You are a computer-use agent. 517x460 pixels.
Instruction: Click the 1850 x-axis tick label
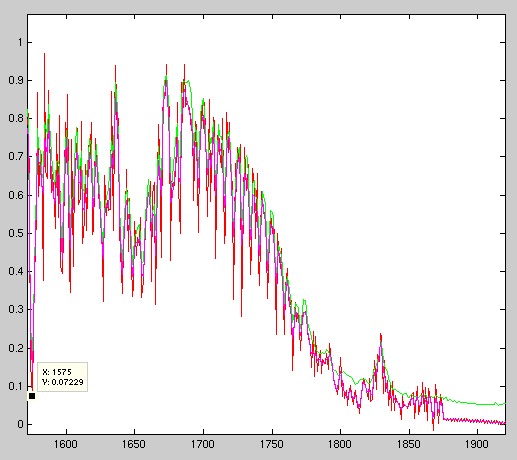coord(409,444)
